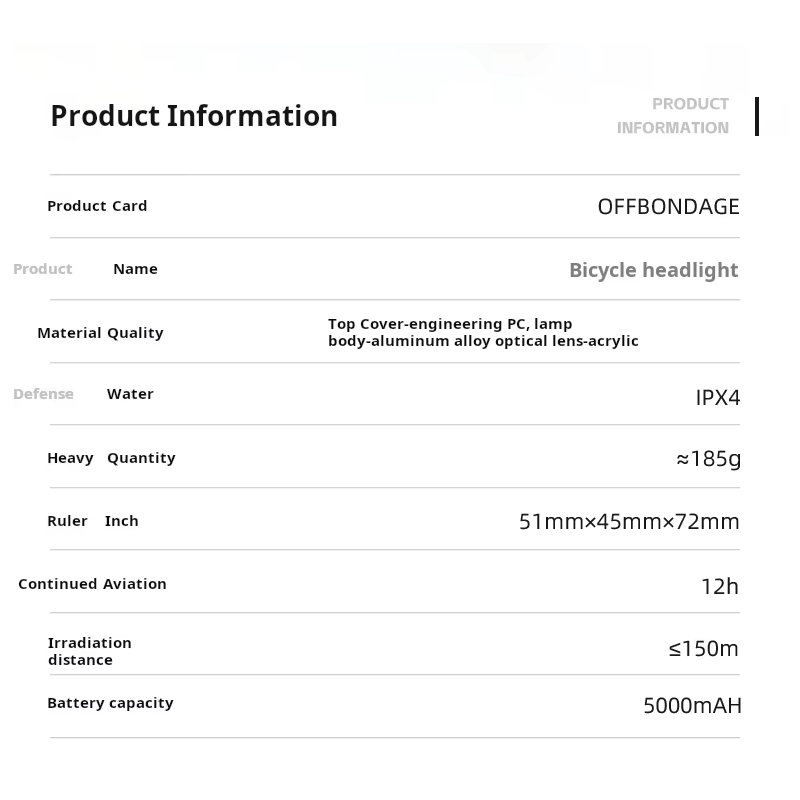
Task: Click the Defense Water label
Action: 84,394
